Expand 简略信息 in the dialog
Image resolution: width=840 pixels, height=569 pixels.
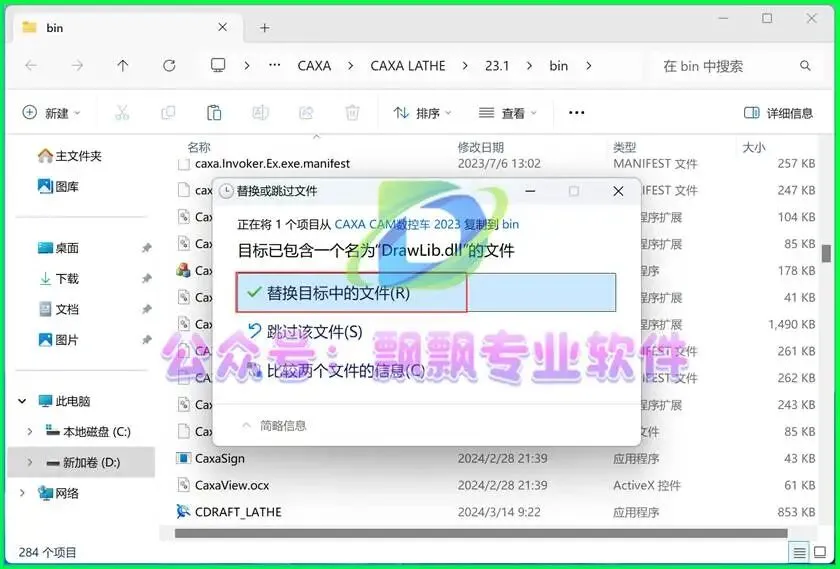(x=274, y=426)
